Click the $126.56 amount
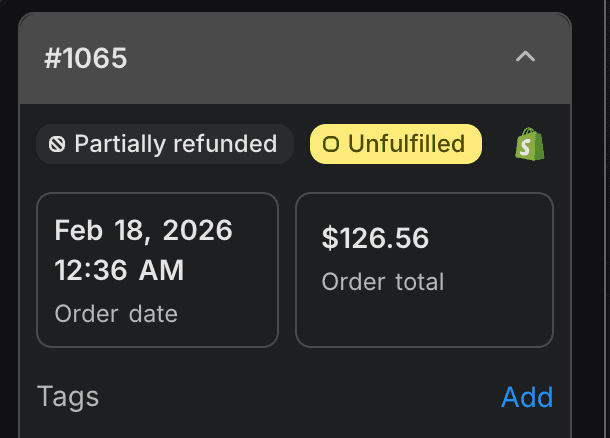610x438 pixels. pyautogui.click(x=375, y=238)
